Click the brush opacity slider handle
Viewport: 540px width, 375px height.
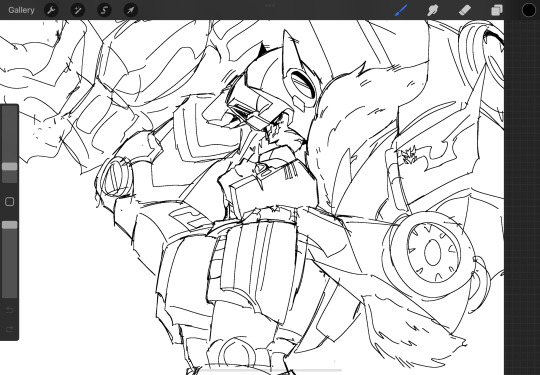point(10,225)
